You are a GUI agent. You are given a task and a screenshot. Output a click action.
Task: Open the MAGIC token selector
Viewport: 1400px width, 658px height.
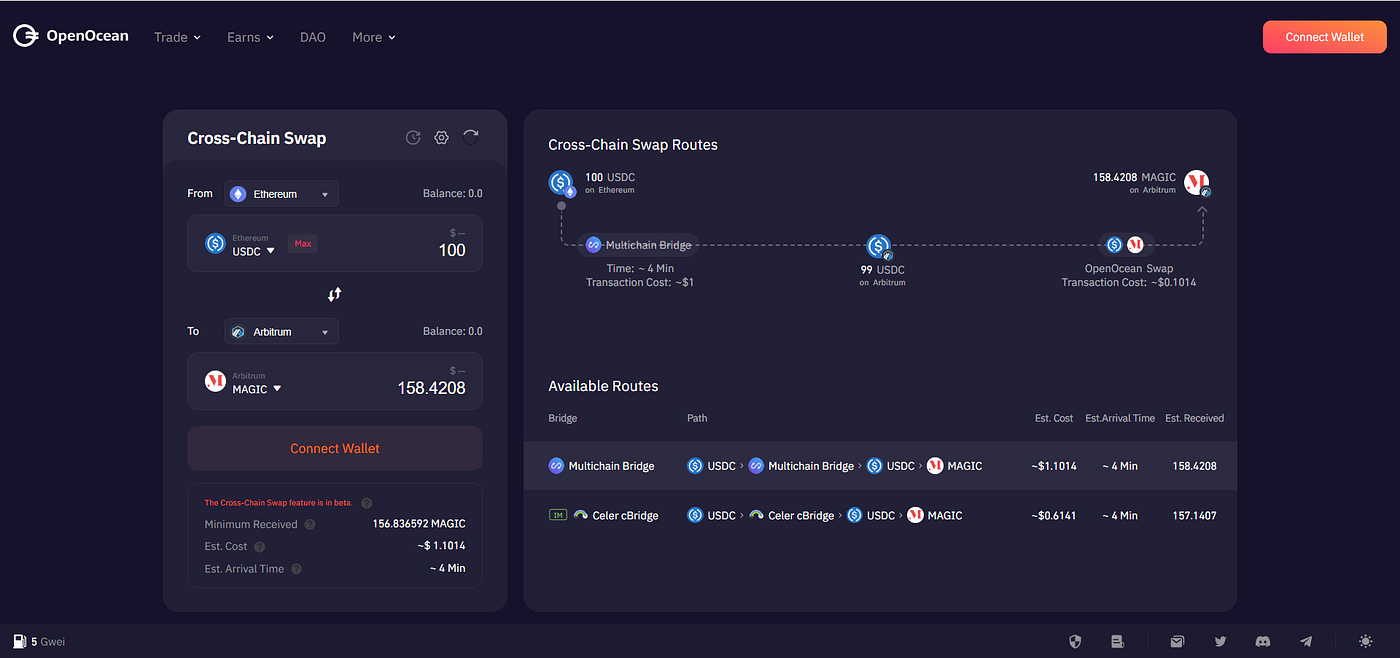[257, 389]
